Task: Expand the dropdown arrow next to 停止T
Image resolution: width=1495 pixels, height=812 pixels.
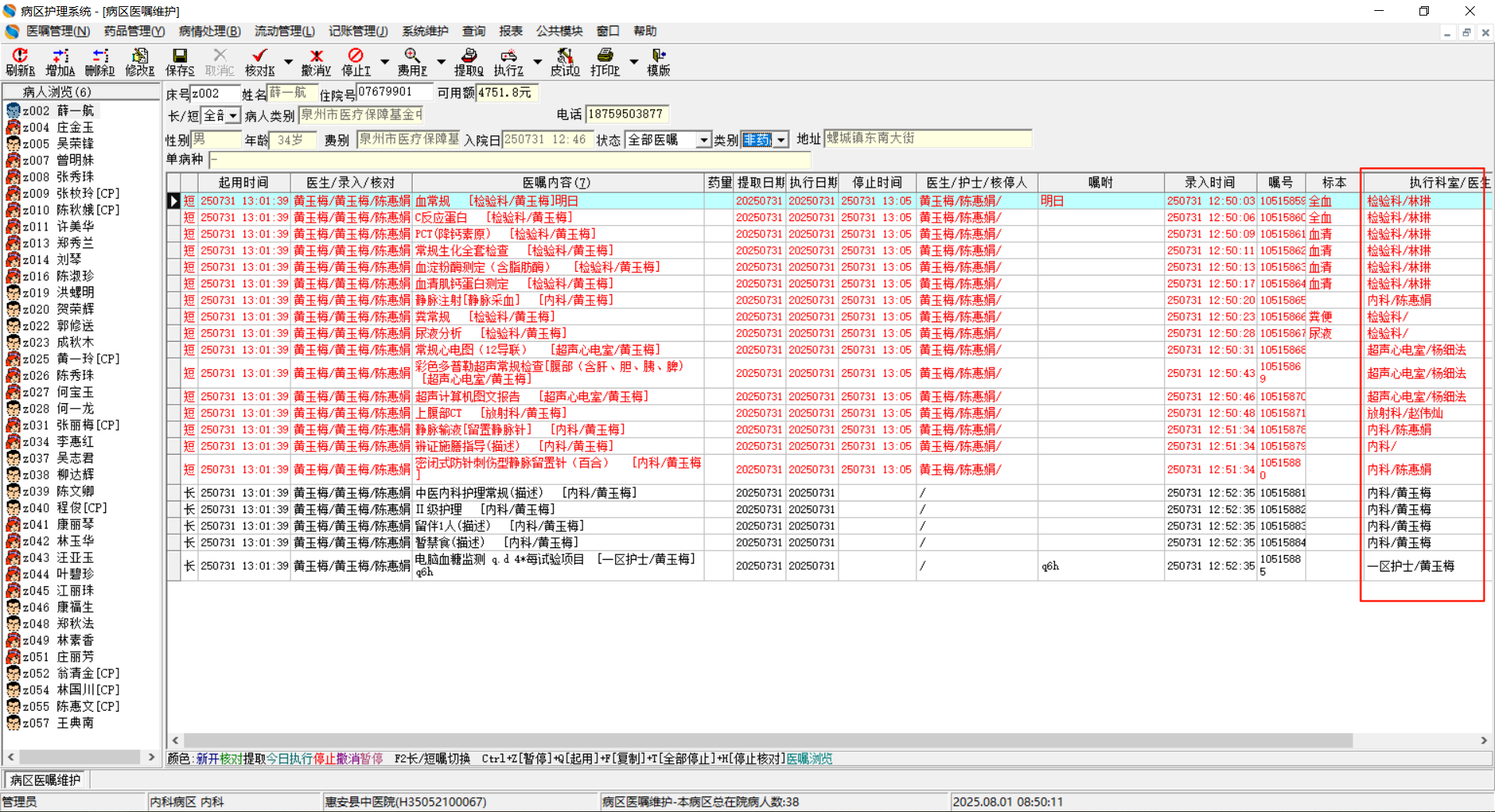Action: [x=385, y=62]
